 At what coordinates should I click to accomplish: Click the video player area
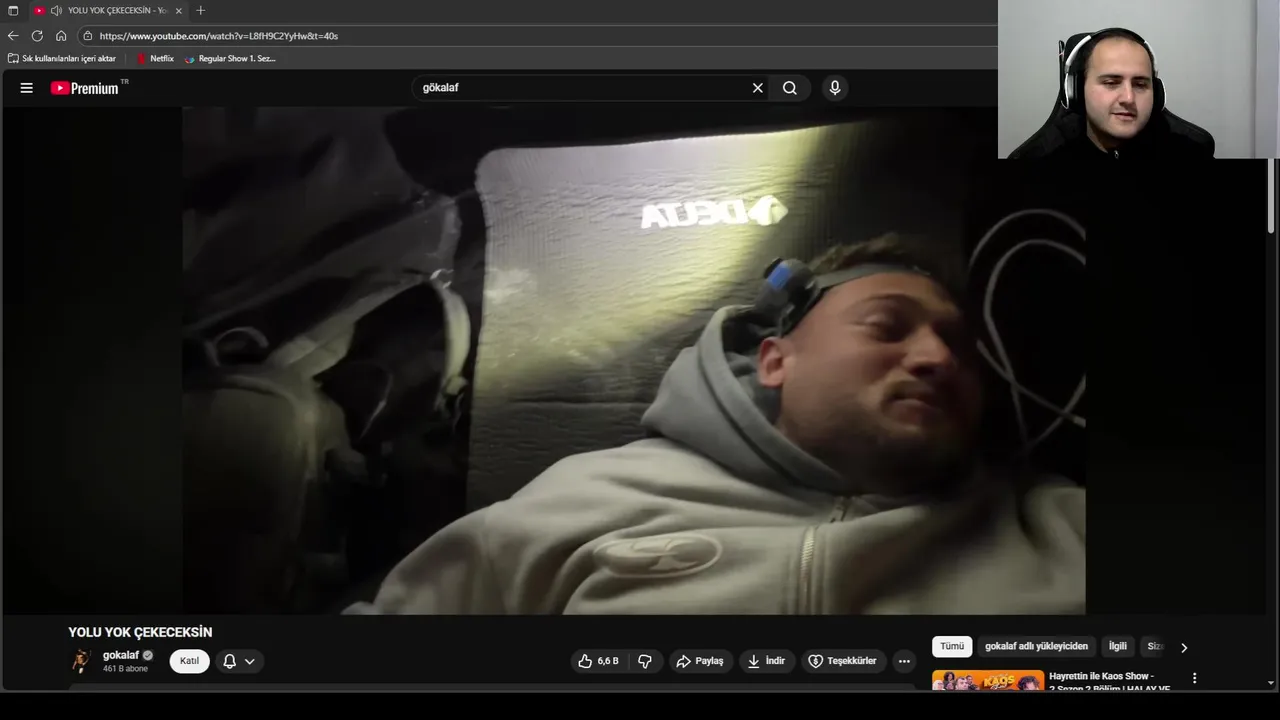[633, 361]
